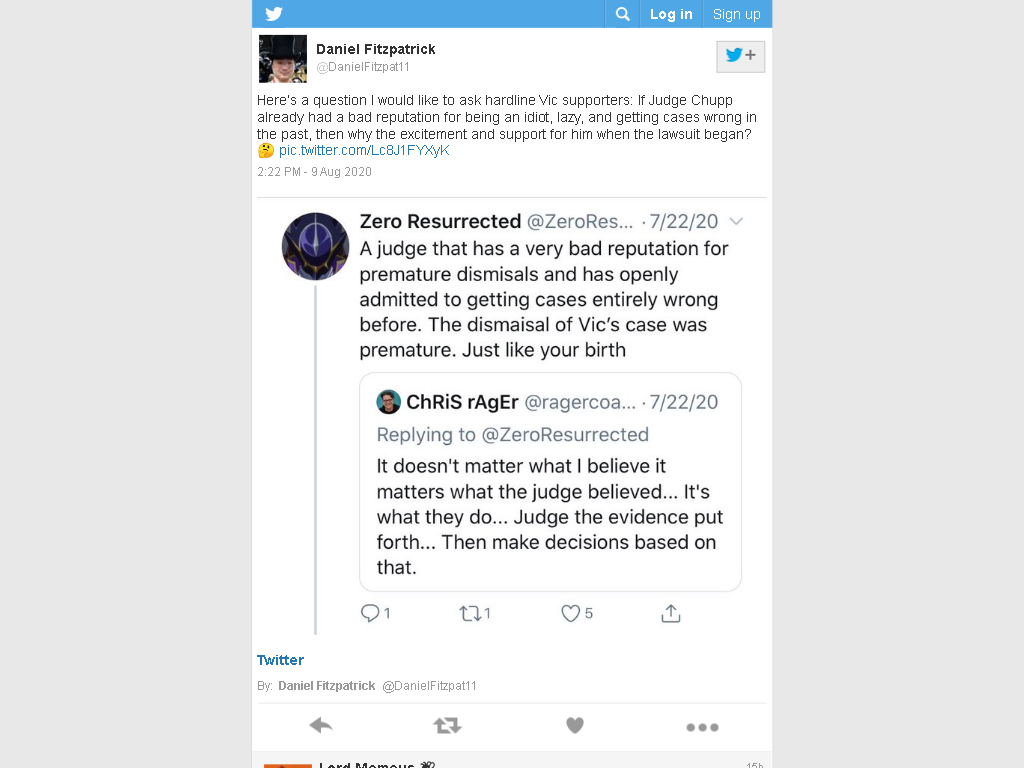Screen dimensions: 1024x768
Task: Open the Daniel Fitzpatrick name in the byline
Action: (327, 686)
